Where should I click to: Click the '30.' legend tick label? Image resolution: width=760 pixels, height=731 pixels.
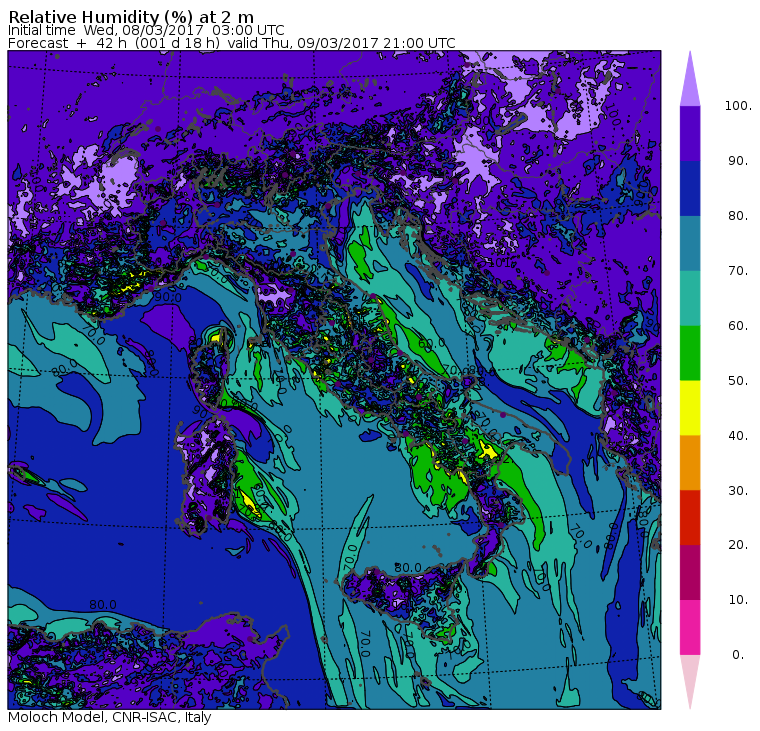coord(738,490)
